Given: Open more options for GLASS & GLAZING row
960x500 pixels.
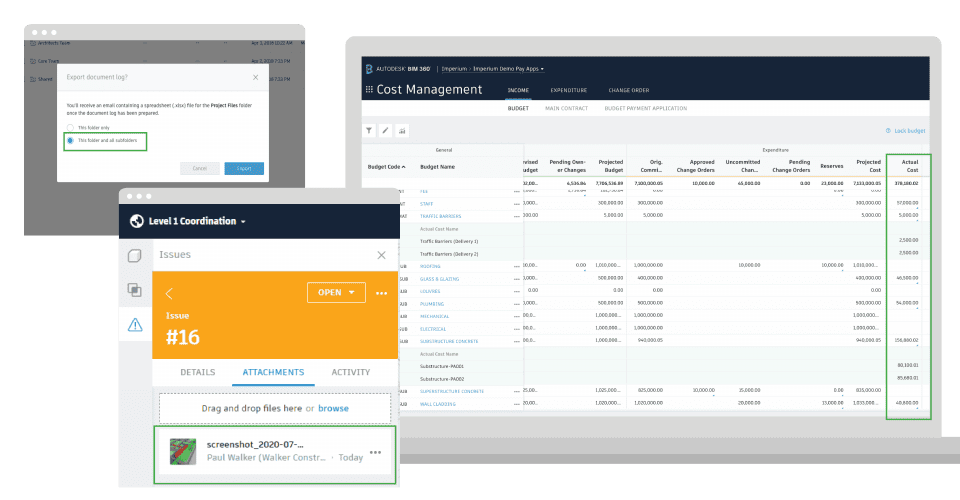Looking at the screenshot, I should pyautogui.click(x=517, y=279).
